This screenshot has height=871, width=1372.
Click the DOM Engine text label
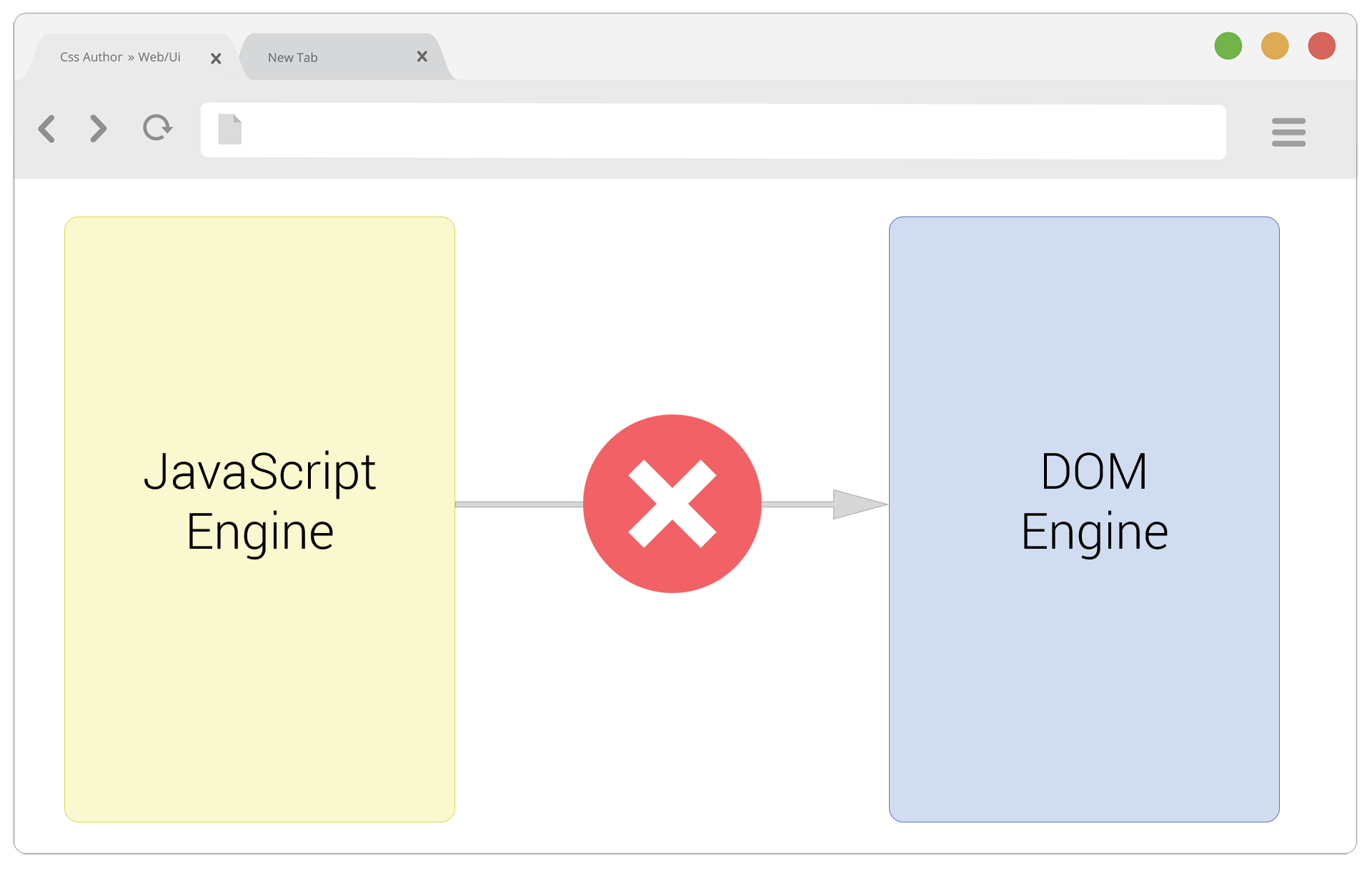pos(1093,502)
